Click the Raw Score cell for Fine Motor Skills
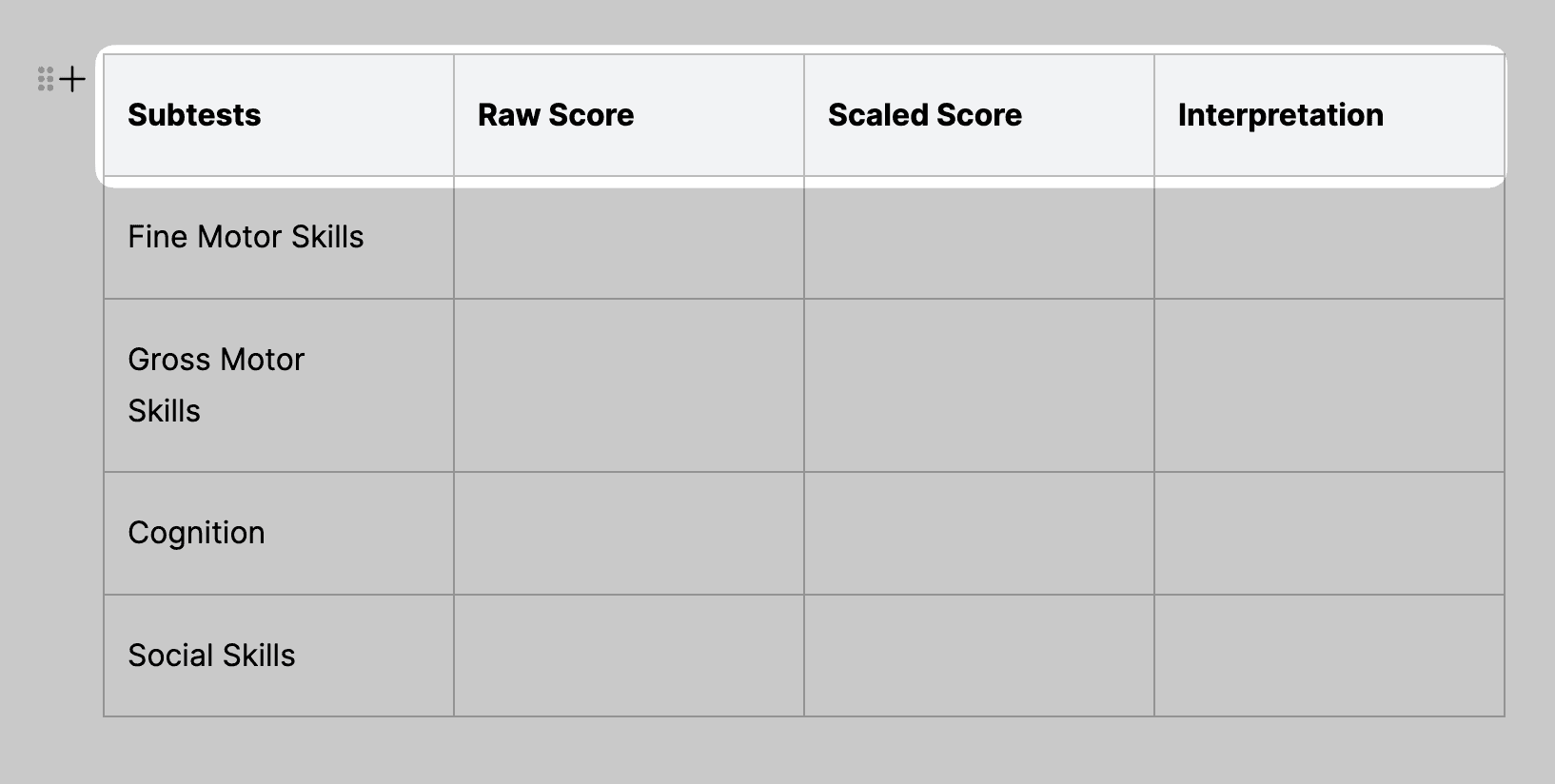Screen dimensions: 1555x784 628,238
